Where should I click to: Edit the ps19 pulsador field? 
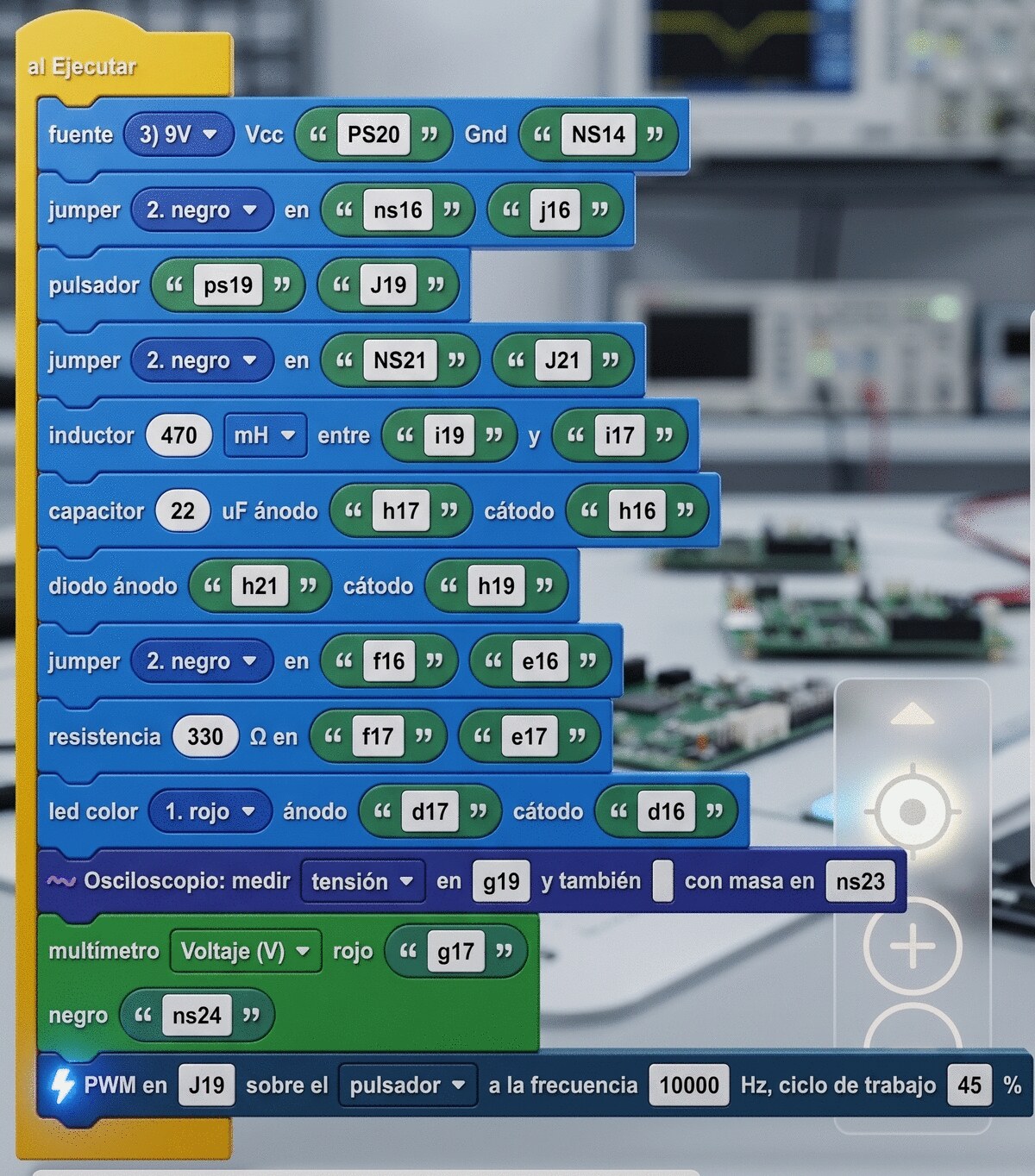point(228,285)
